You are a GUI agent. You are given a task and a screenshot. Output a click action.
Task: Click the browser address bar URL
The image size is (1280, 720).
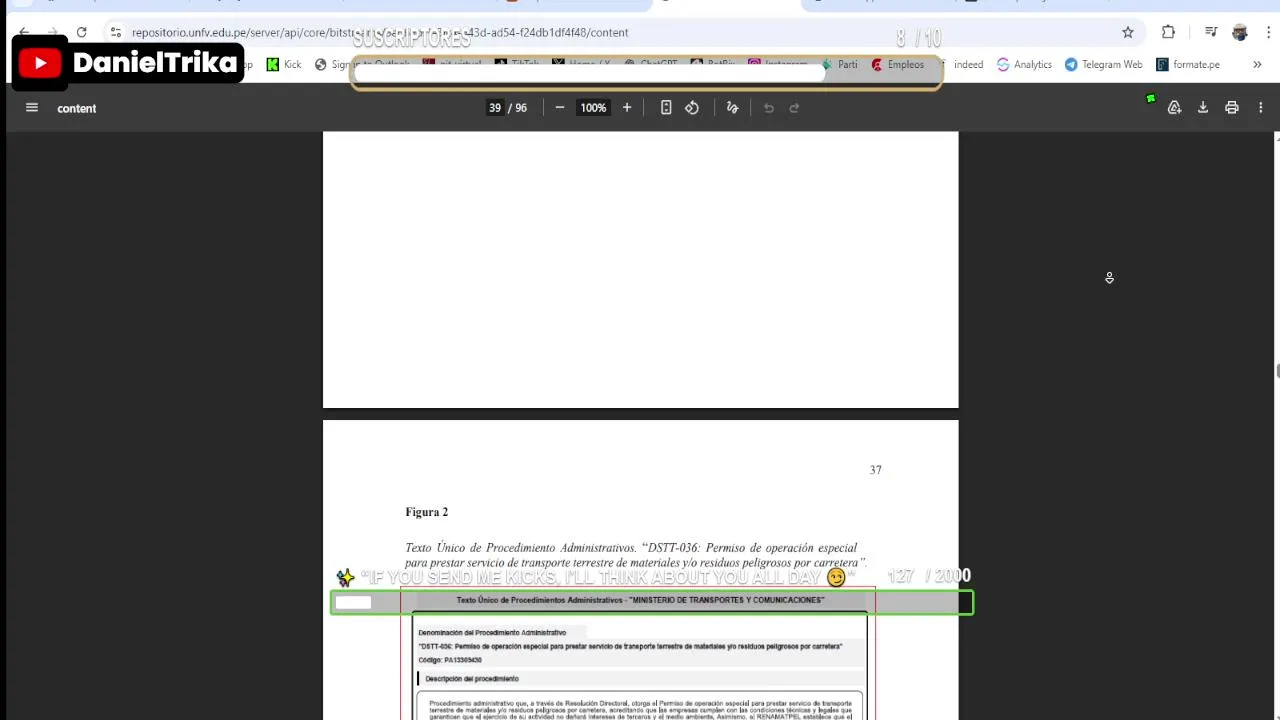pyautogui.click(x=380, y=32)
